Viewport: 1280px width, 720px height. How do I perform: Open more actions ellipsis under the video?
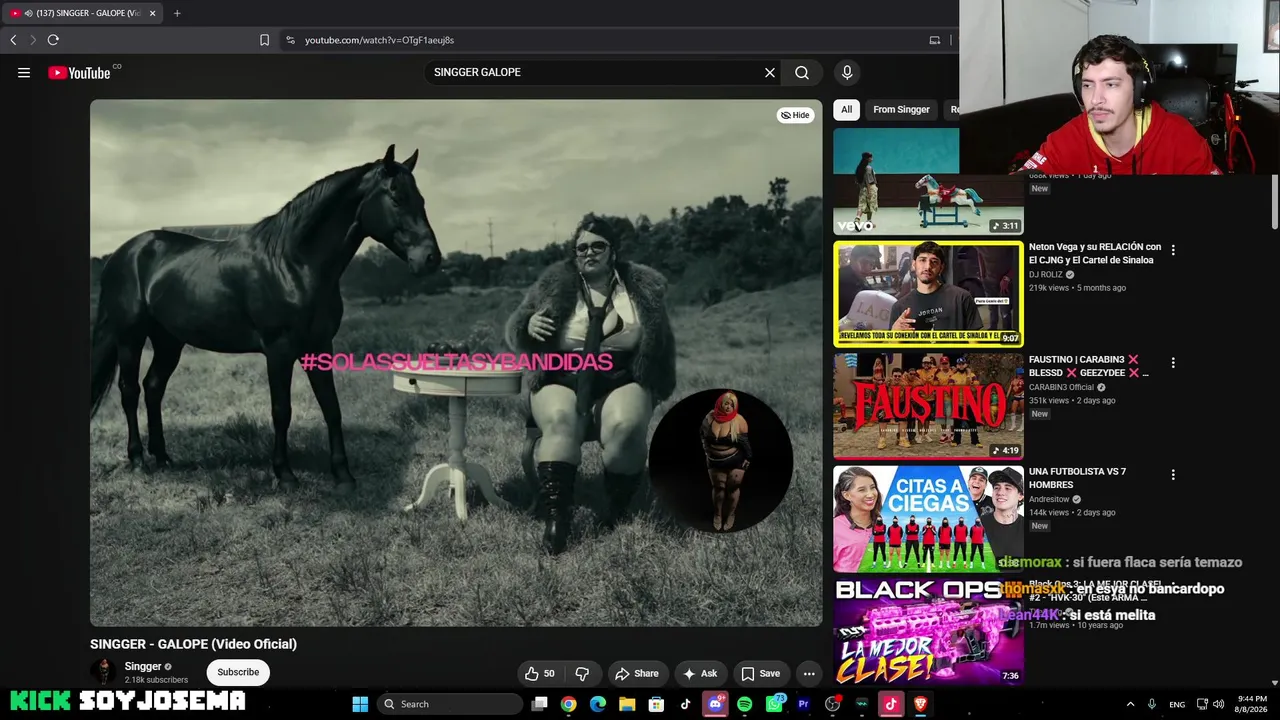809,673
